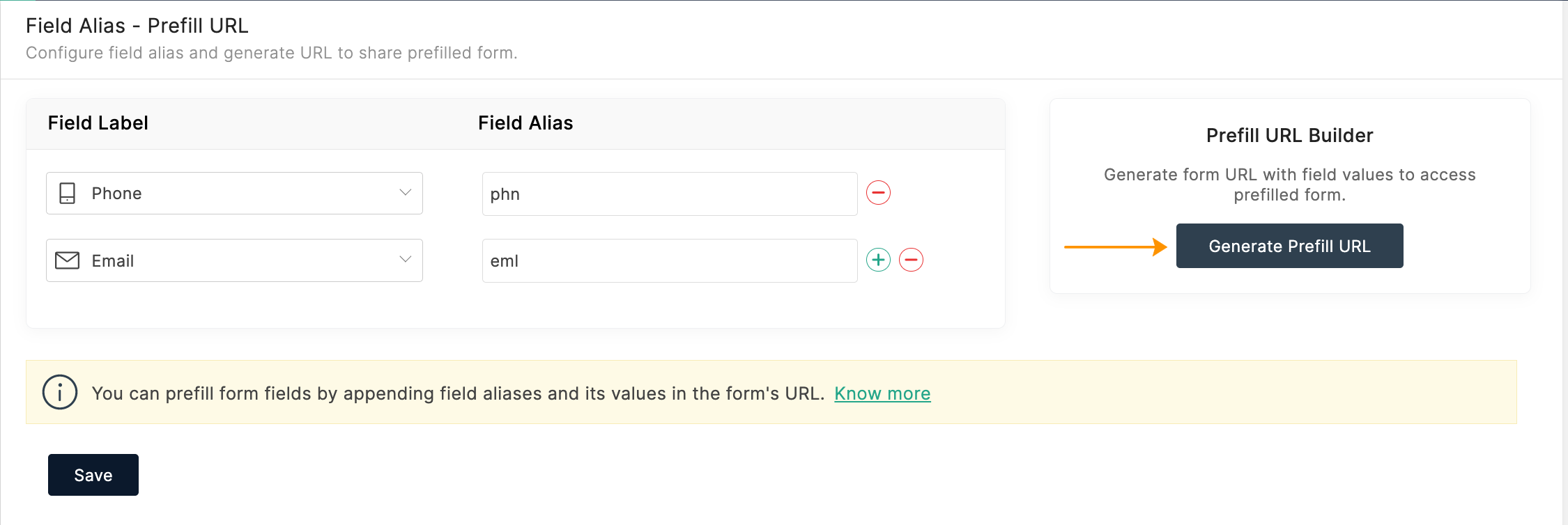Expand the Email dropdown chevron arrow
The image size is (1568, 525).
pyautogui.click(x=405, y=260)
